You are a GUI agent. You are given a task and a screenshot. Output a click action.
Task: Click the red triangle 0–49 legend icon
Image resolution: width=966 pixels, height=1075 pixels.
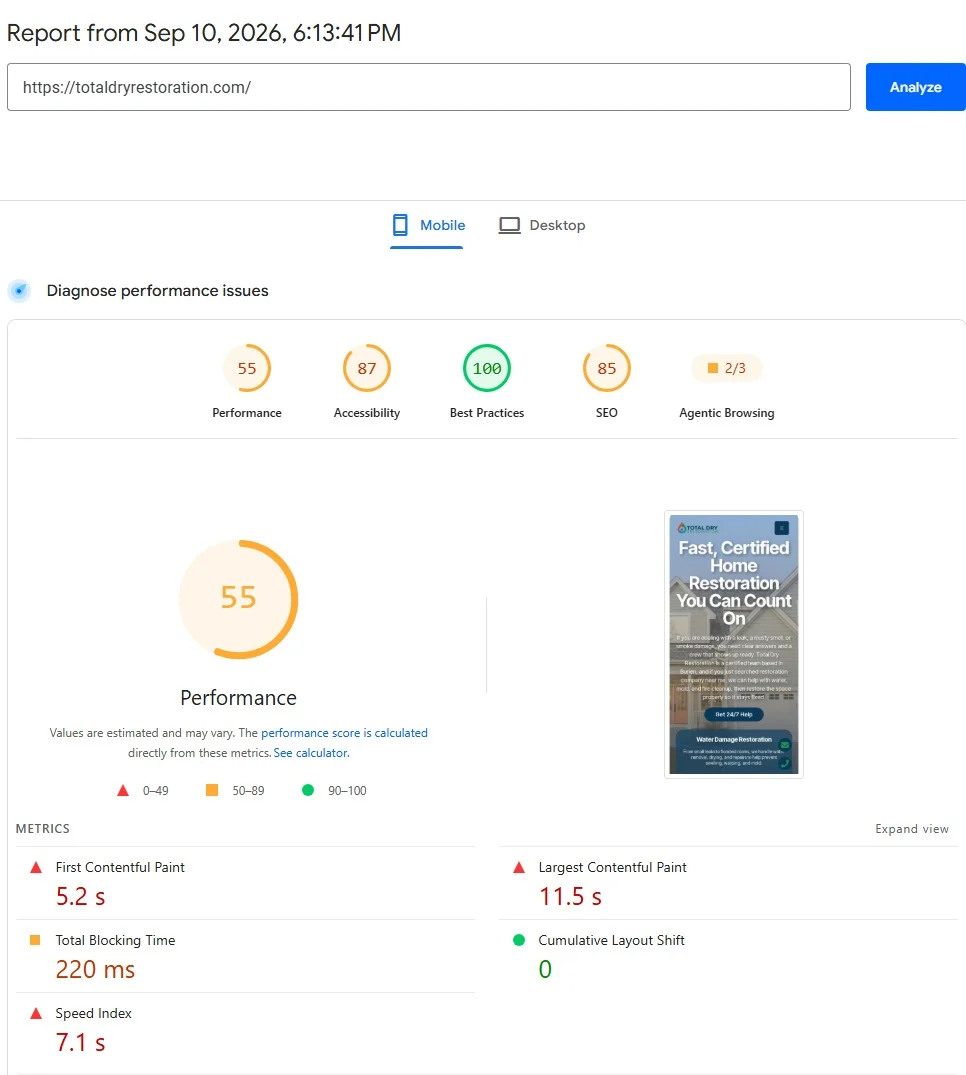123,790
